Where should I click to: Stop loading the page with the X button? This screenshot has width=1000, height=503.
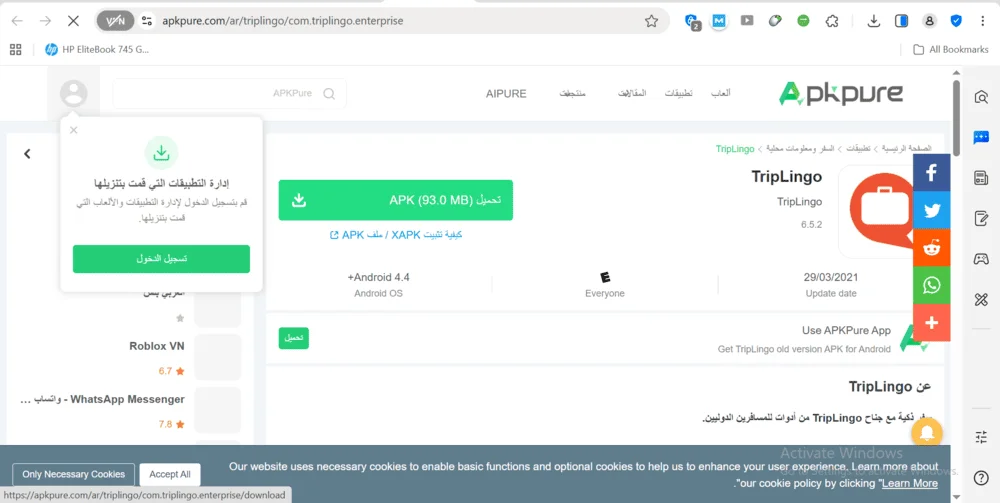coord(73,21)
